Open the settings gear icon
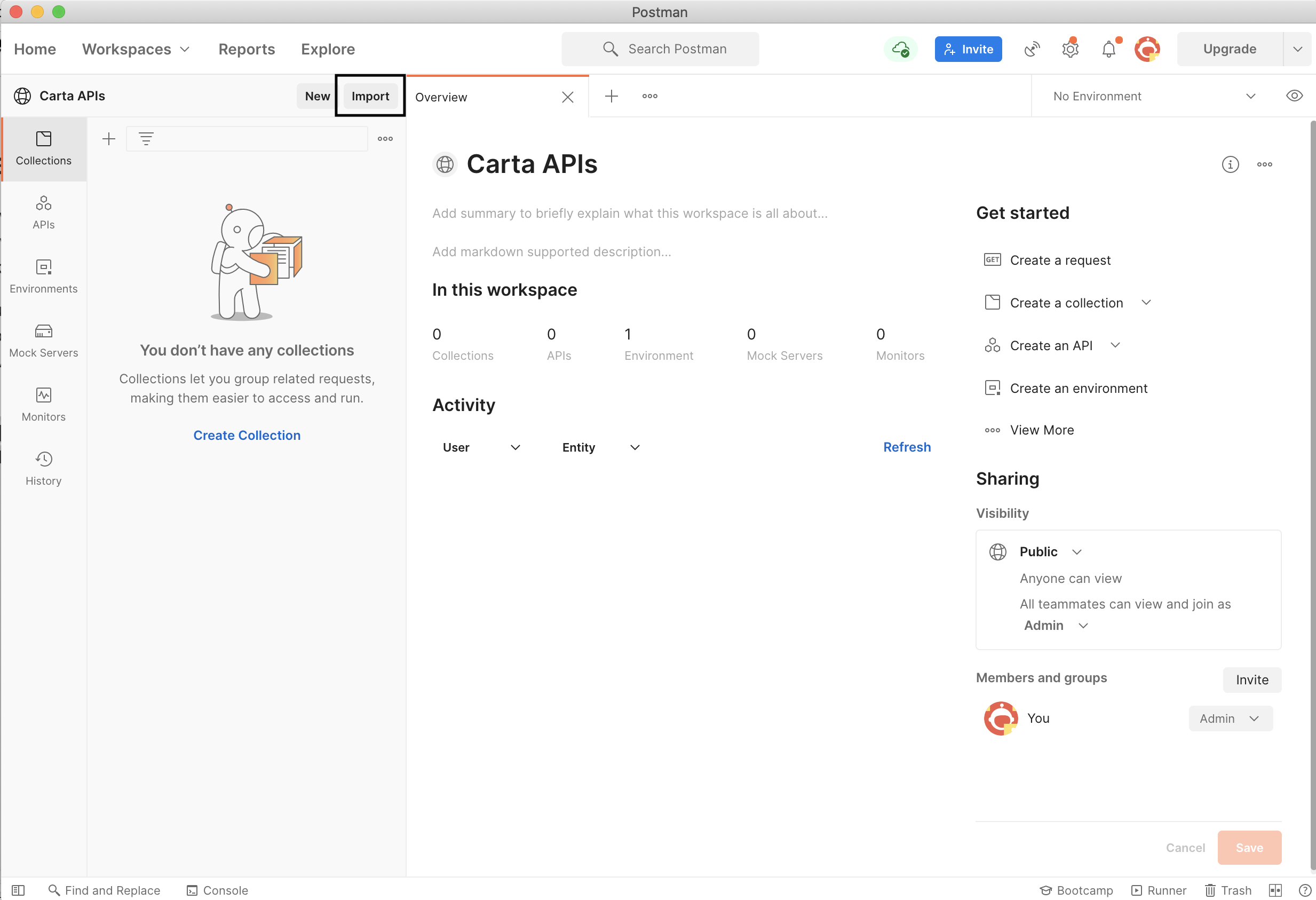Viewport: 1316px width, 900px height. click(1070, 49)
